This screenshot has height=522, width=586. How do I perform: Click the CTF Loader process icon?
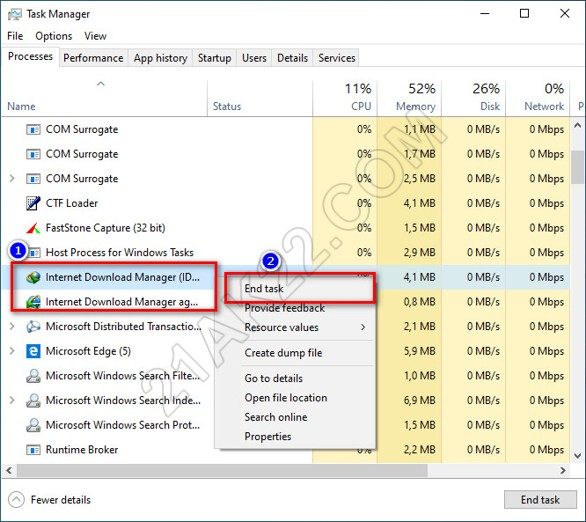33,203
